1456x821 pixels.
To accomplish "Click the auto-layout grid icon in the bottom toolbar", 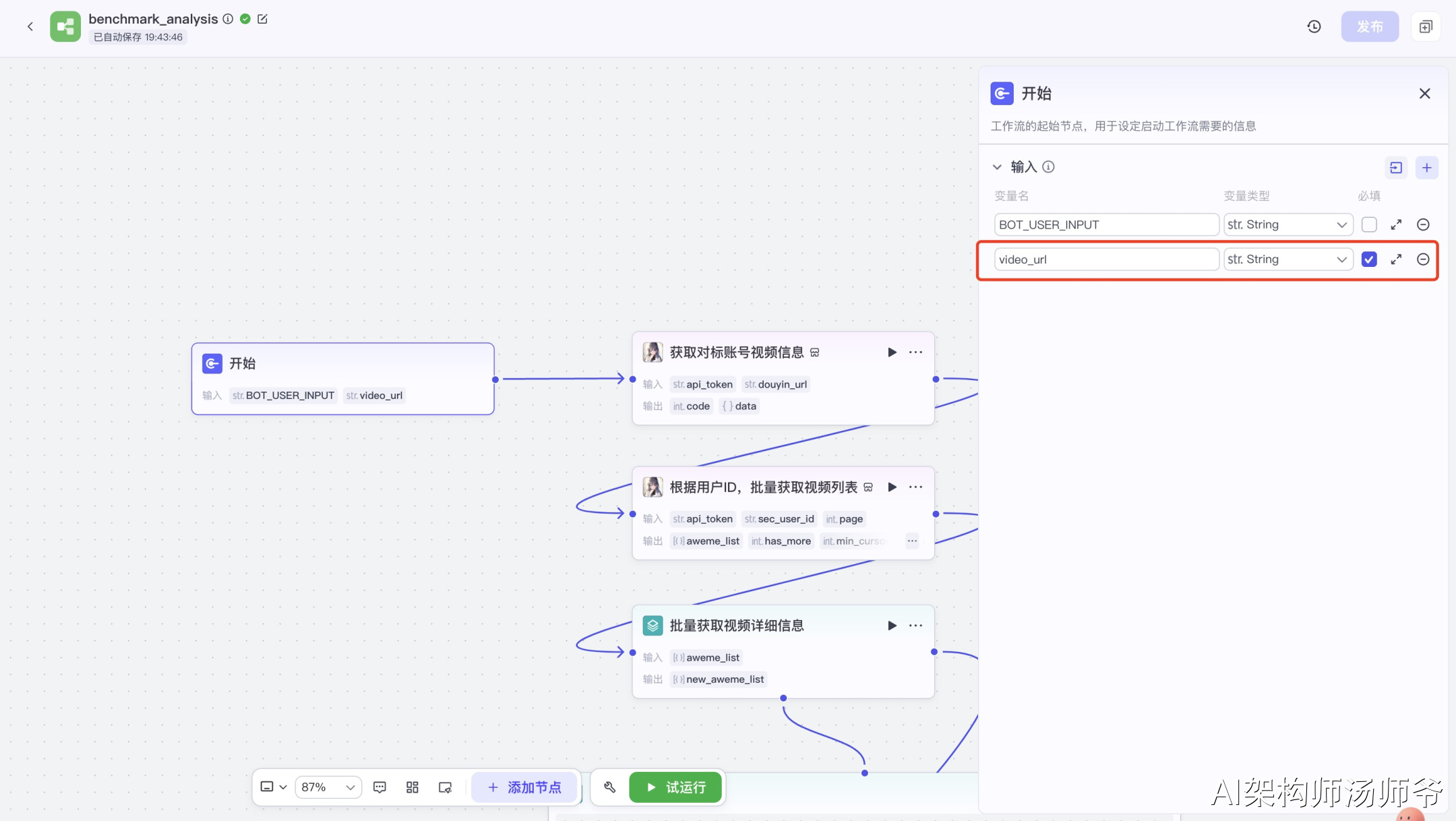I will 413,787.
